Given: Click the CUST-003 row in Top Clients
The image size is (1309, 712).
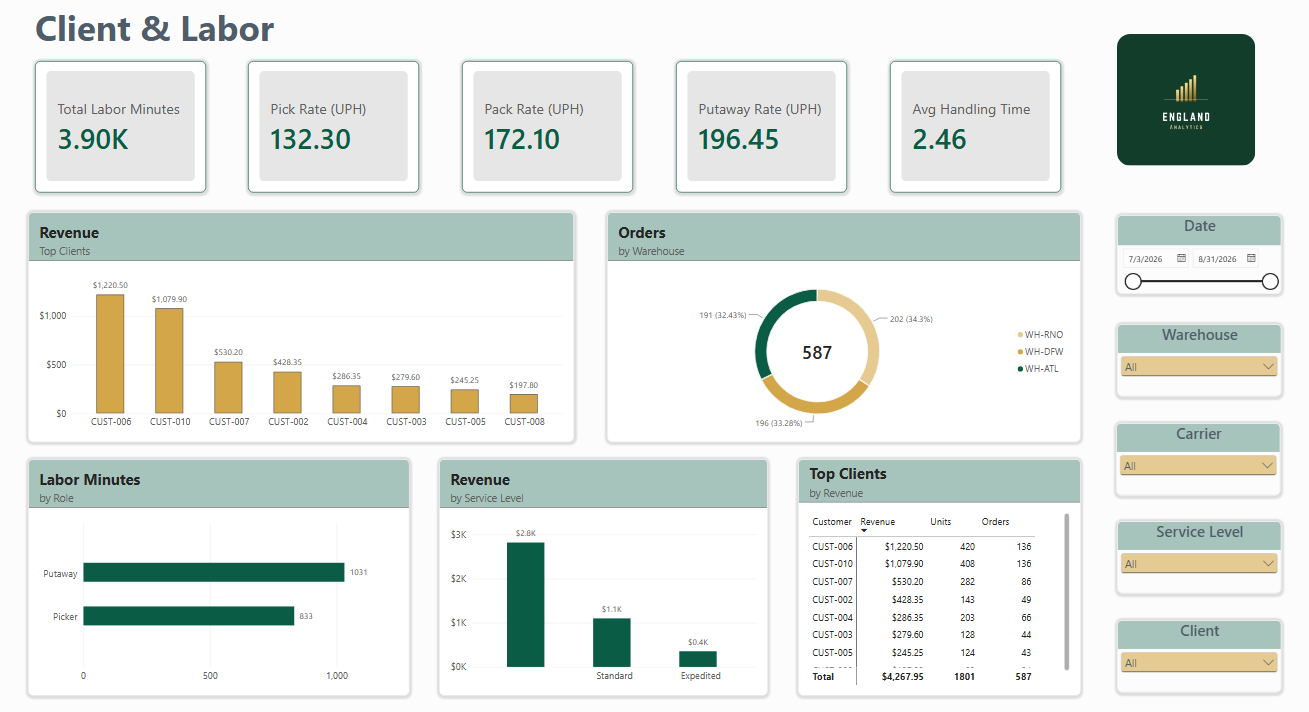Looking at the screenshot, I should (x=923, y=635).
